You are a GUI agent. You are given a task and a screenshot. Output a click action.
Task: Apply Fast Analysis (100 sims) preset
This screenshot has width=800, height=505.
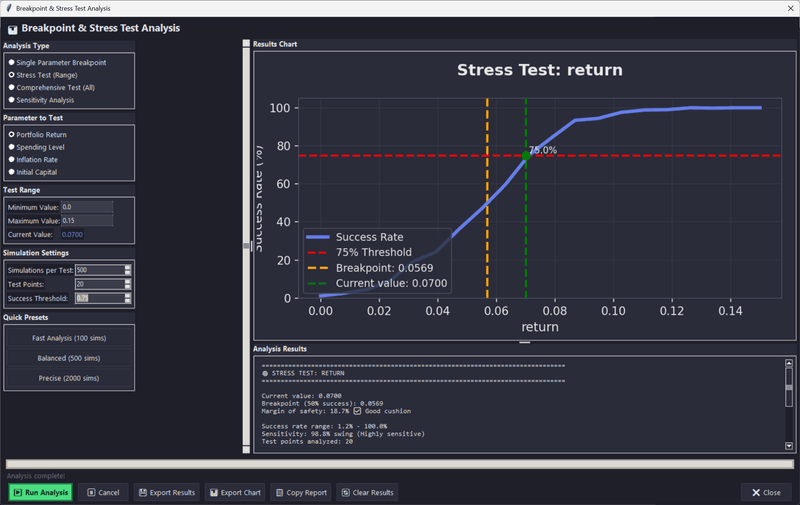(69, 338)
